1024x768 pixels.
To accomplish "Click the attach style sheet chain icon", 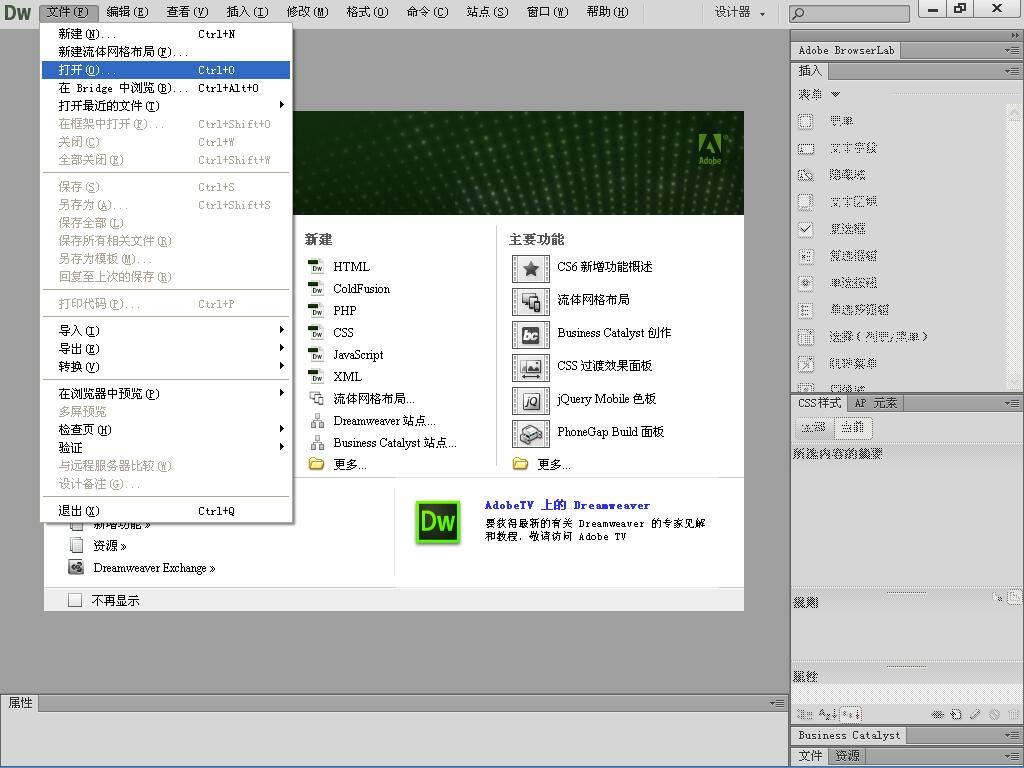I will pyautogui.click(x=938, y=714).
